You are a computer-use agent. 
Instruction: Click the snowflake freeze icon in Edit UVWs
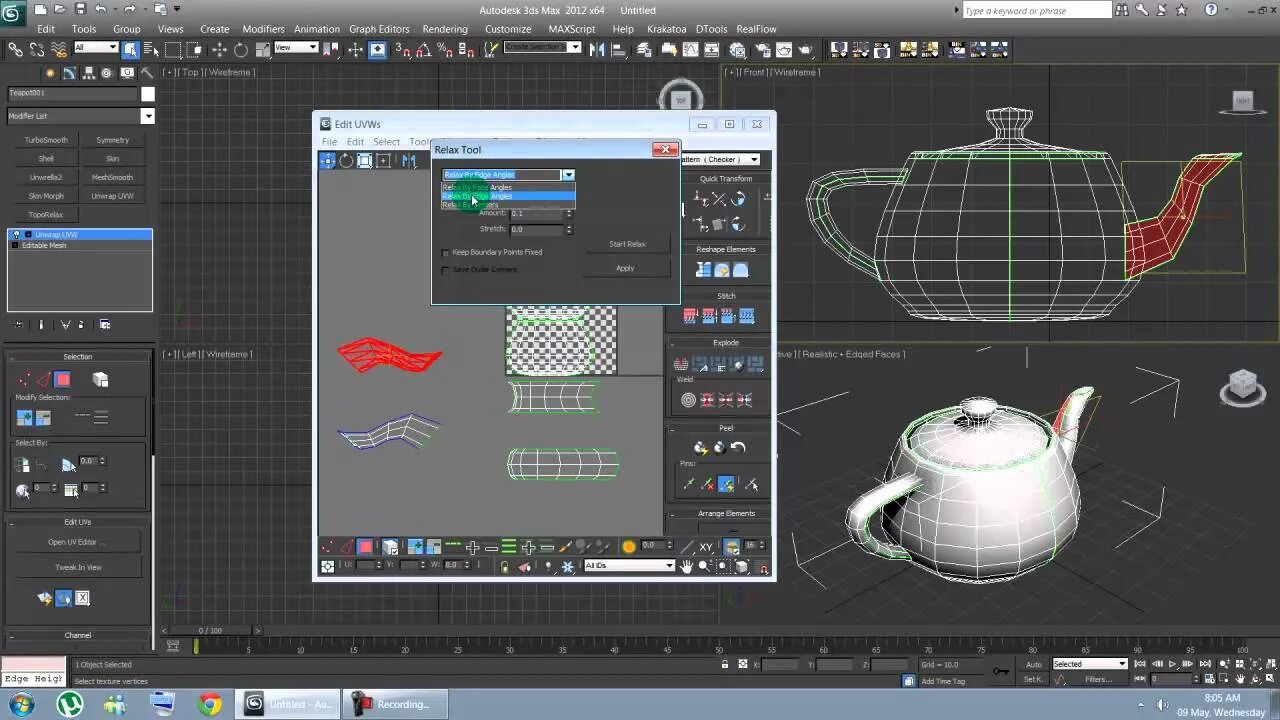(x=567, y=566)
